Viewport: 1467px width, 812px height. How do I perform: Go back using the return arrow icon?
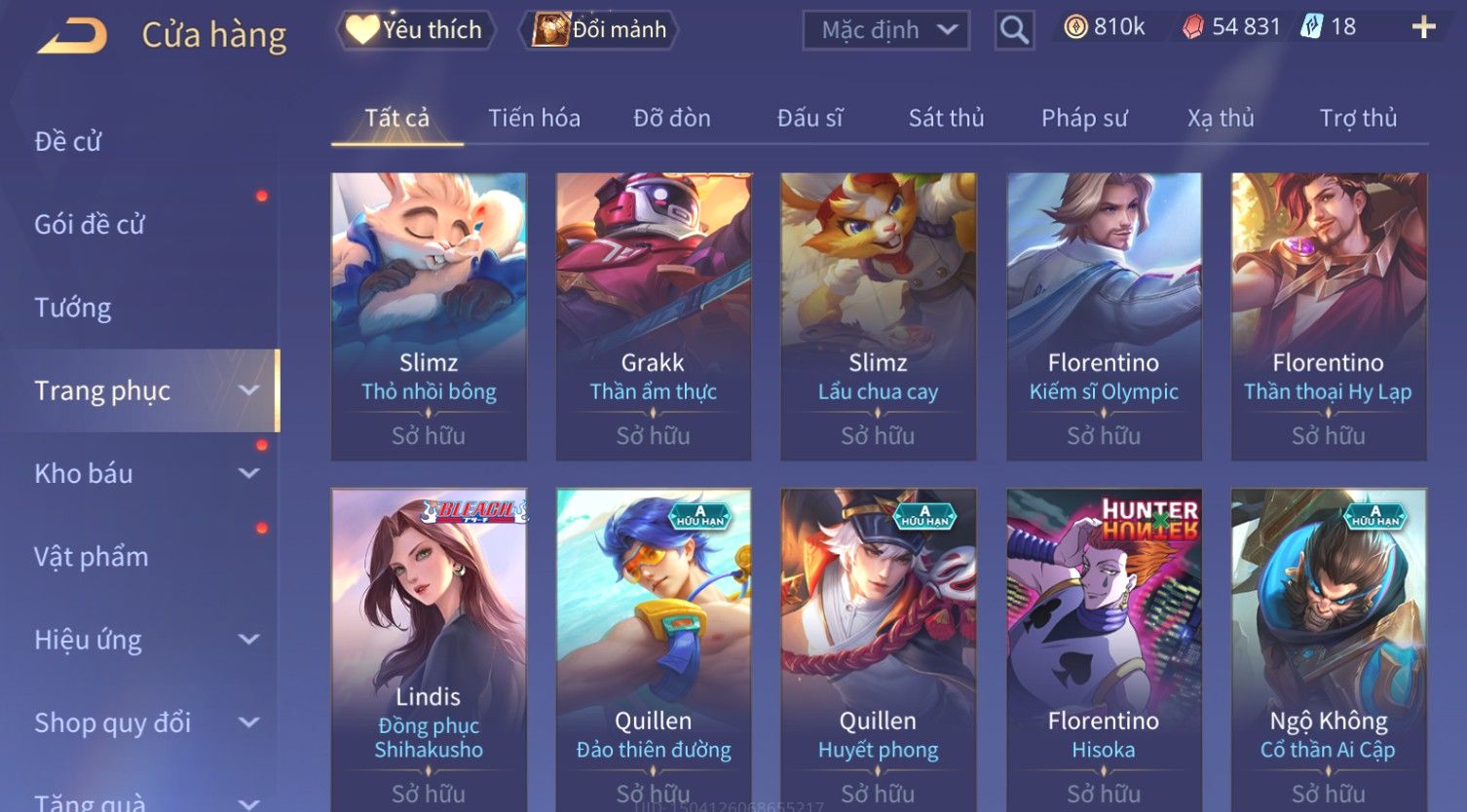(71, 36)
